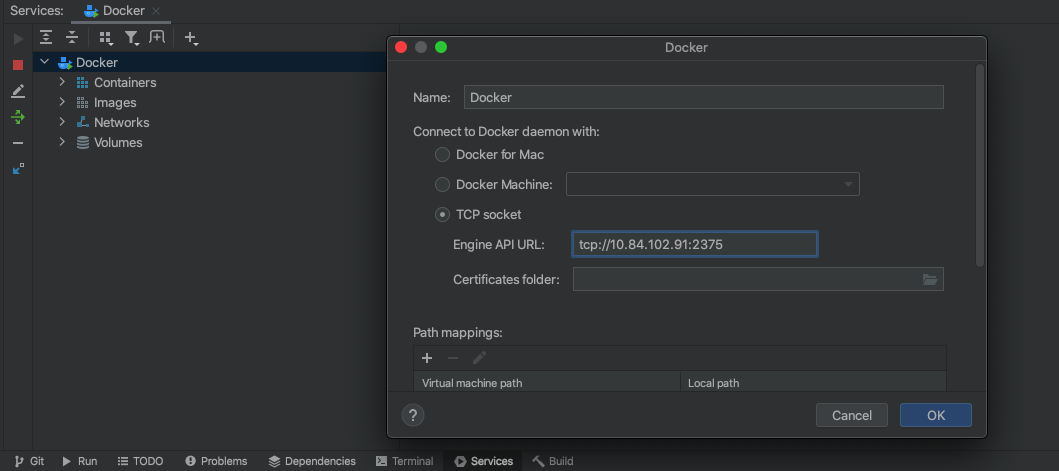Screen dimensions: 1059x471
Task: Click the edit path mapping pencil icon
Action: [x=480, y=358]
